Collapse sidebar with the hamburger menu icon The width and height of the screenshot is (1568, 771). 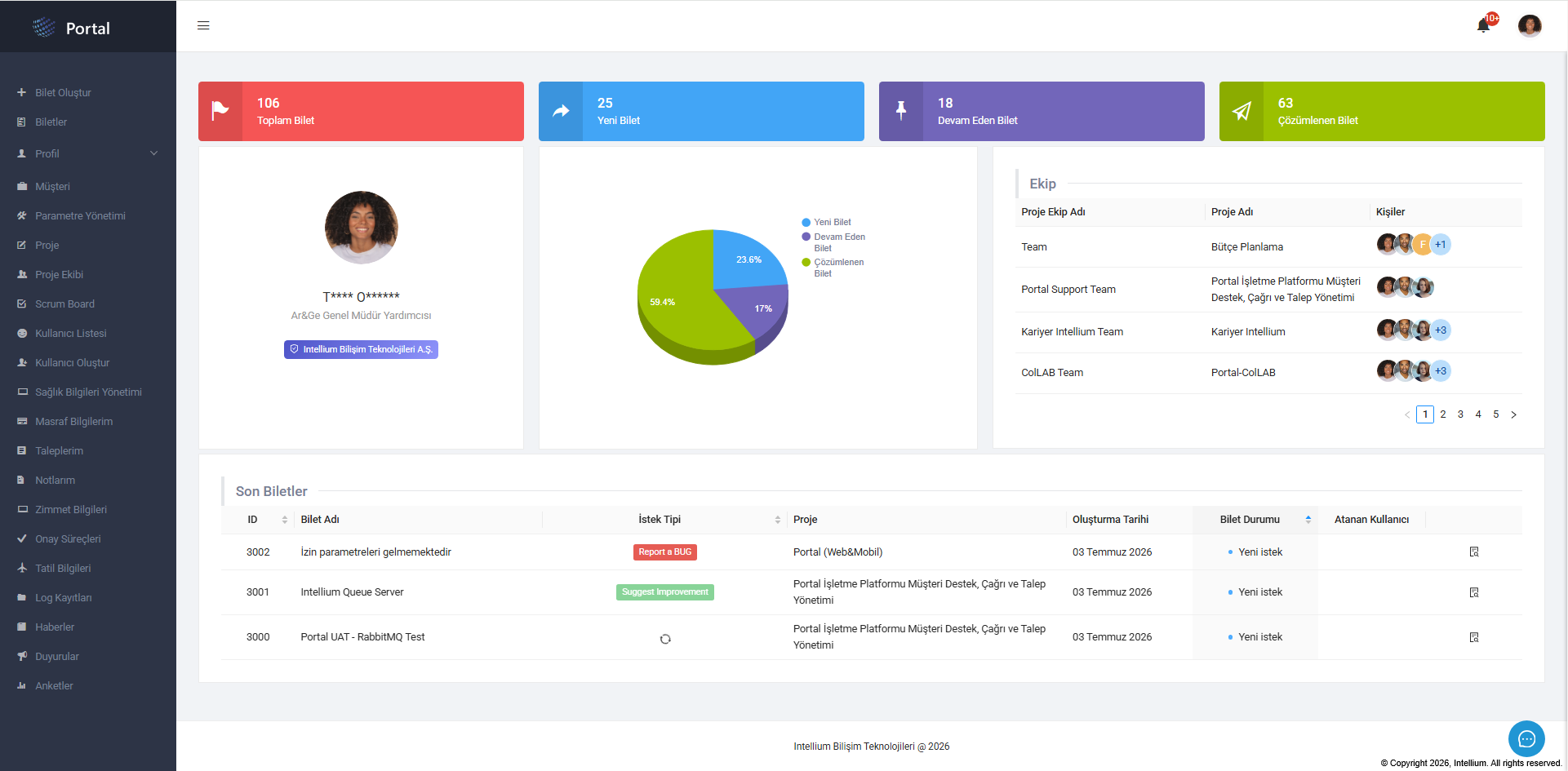[203, 26]
